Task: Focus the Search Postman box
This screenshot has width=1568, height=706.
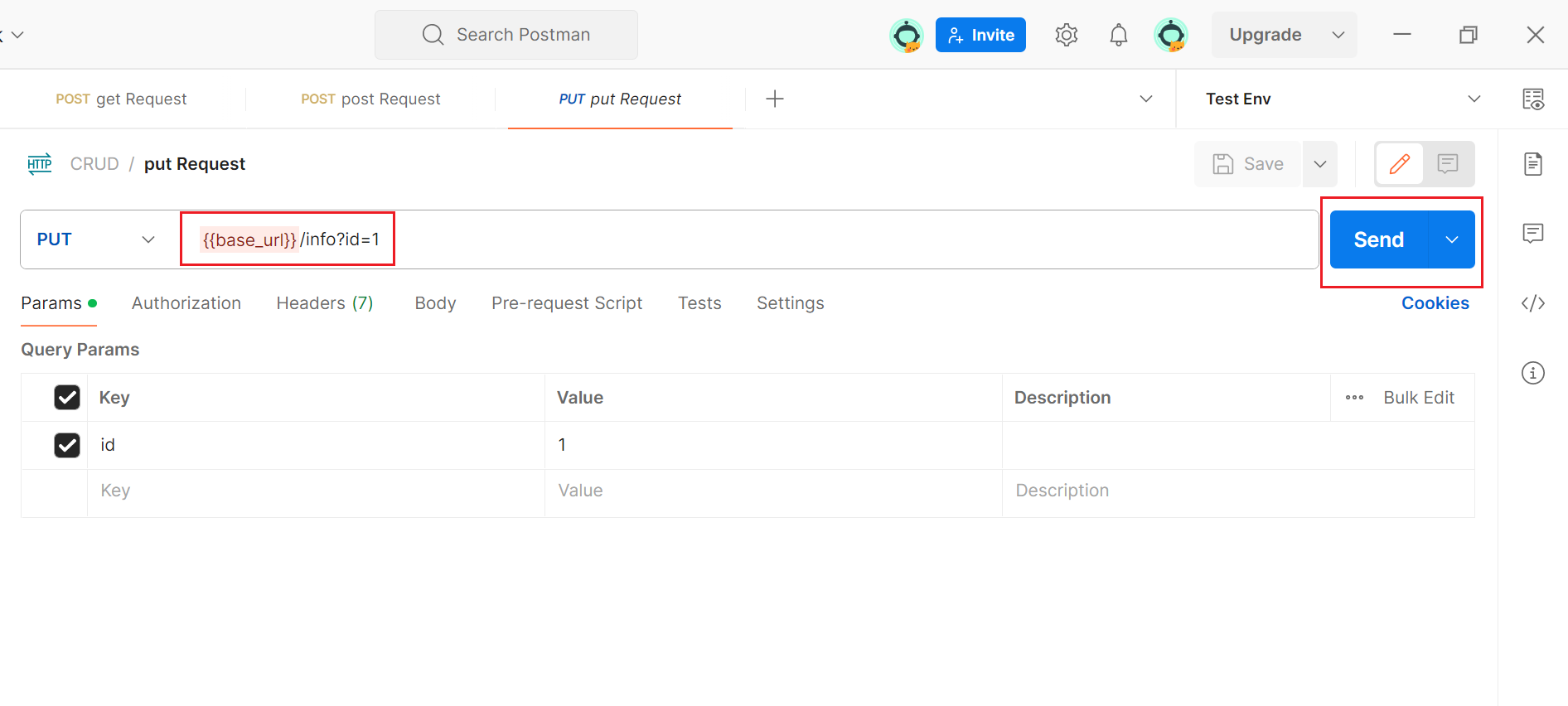Action: click(506, 35)
